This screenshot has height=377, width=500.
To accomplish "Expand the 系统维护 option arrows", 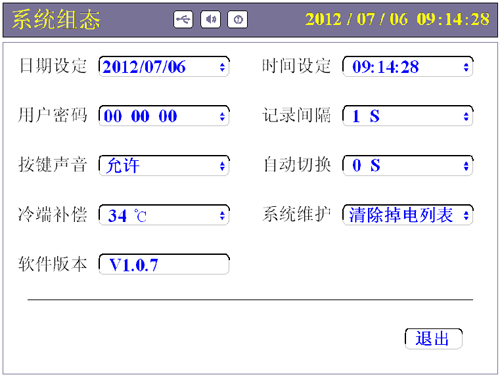I will pyautogui.click(x=466, y=215).
